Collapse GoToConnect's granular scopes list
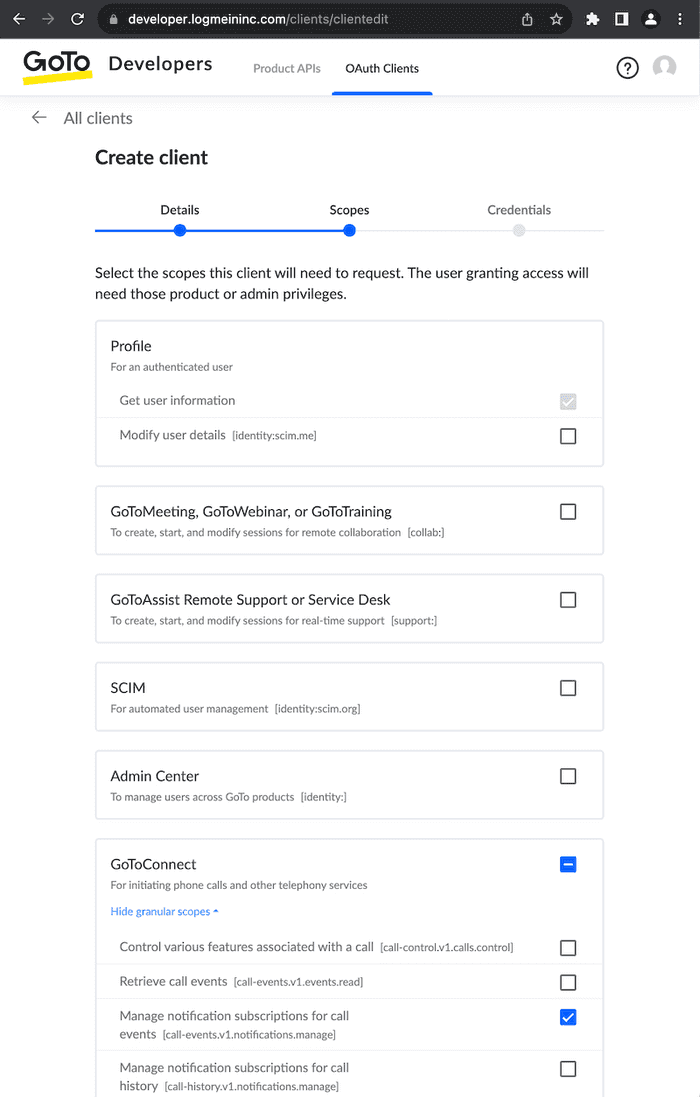This screenshot has height=1097, width=700. (164, 911)
